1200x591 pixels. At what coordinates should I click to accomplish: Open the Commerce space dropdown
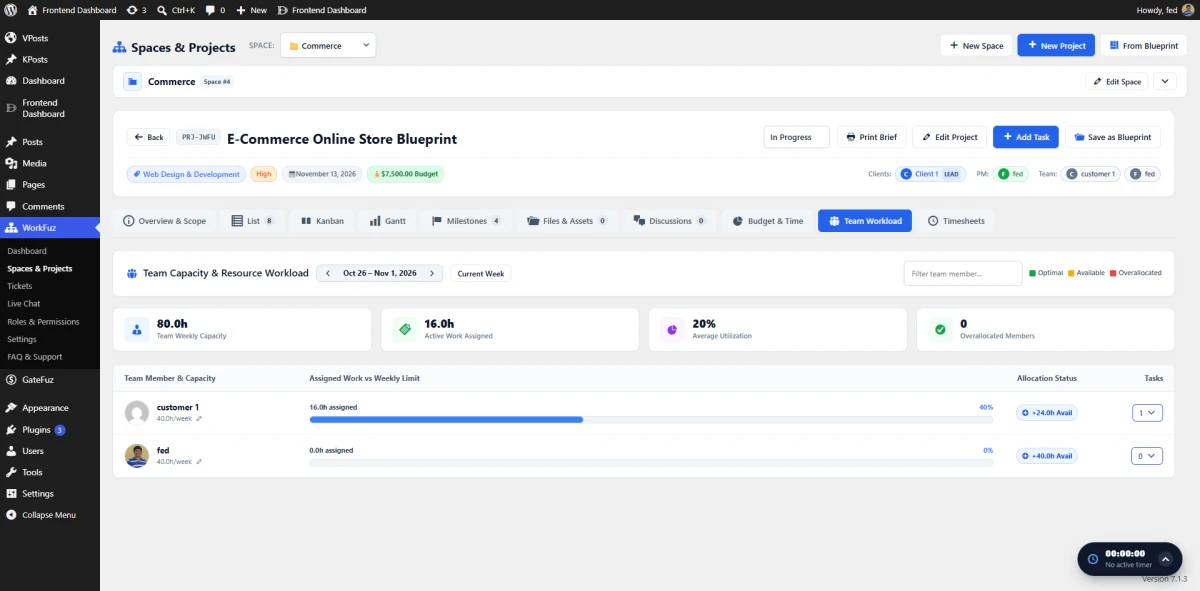click(x=328, y=45)
